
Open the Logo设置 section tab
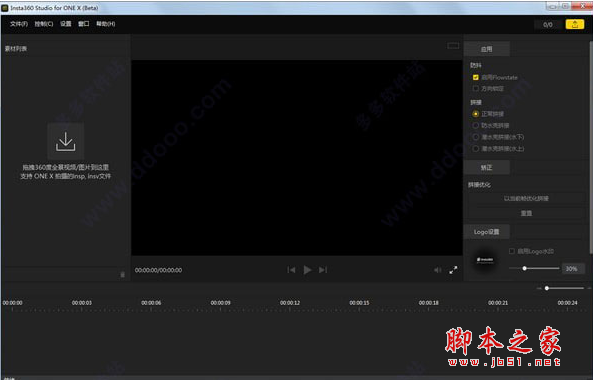coord(487,232)
